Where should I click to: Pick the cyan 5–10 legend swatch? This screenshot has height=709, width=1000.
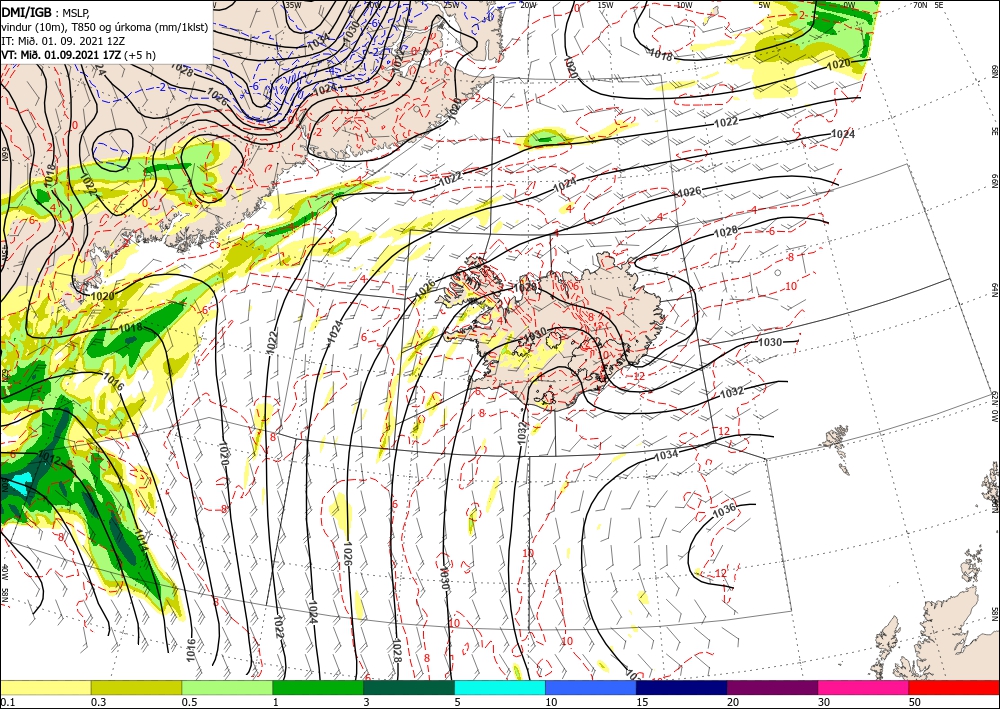[x=500, y=687]
